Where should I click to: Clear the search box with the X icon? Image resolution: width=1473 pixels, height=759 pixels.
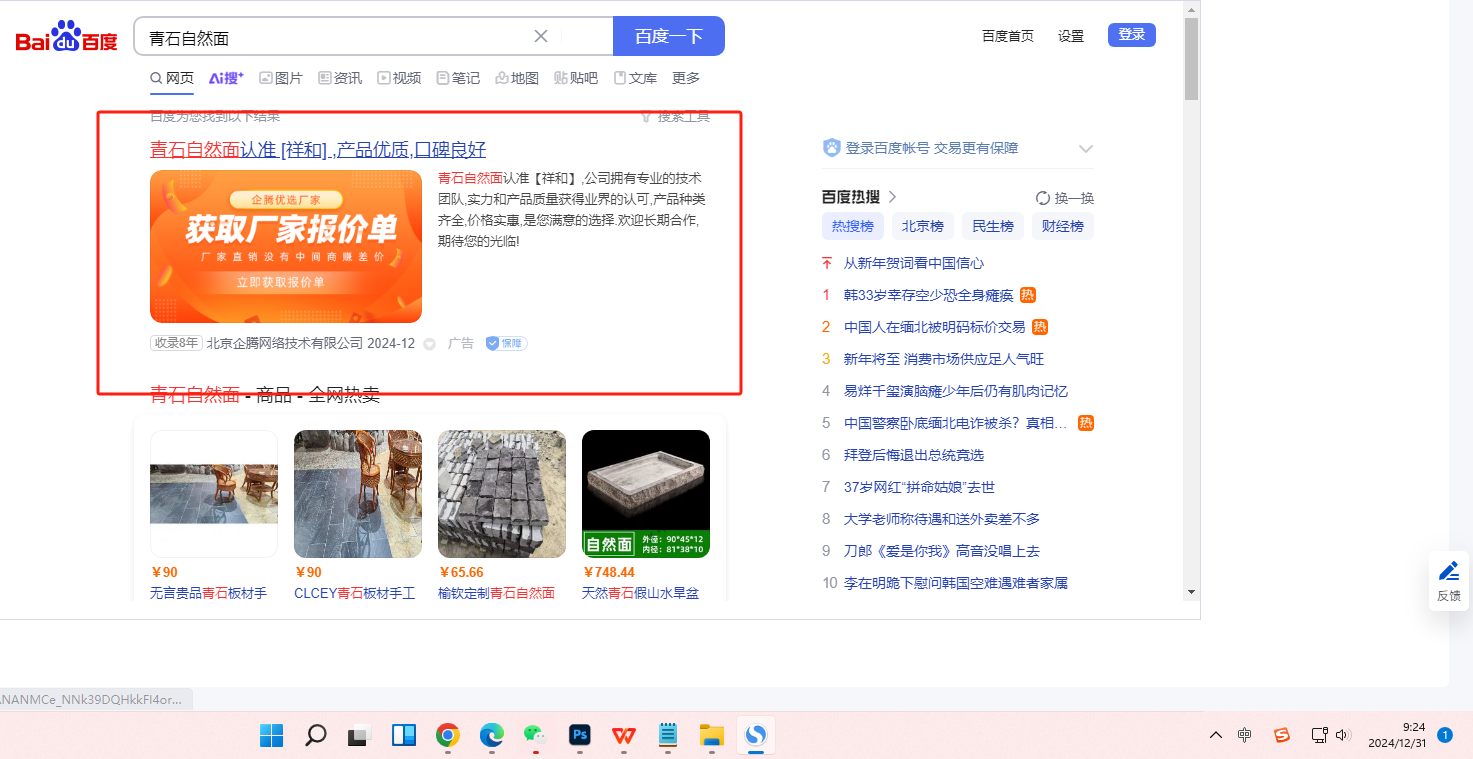pos(541,36)
